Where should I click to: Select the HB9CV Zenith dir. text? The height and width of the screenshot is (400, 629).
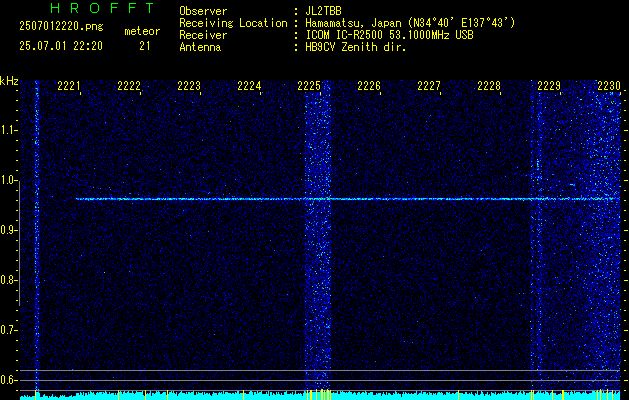pyautogui.click(x=356, y=47)
